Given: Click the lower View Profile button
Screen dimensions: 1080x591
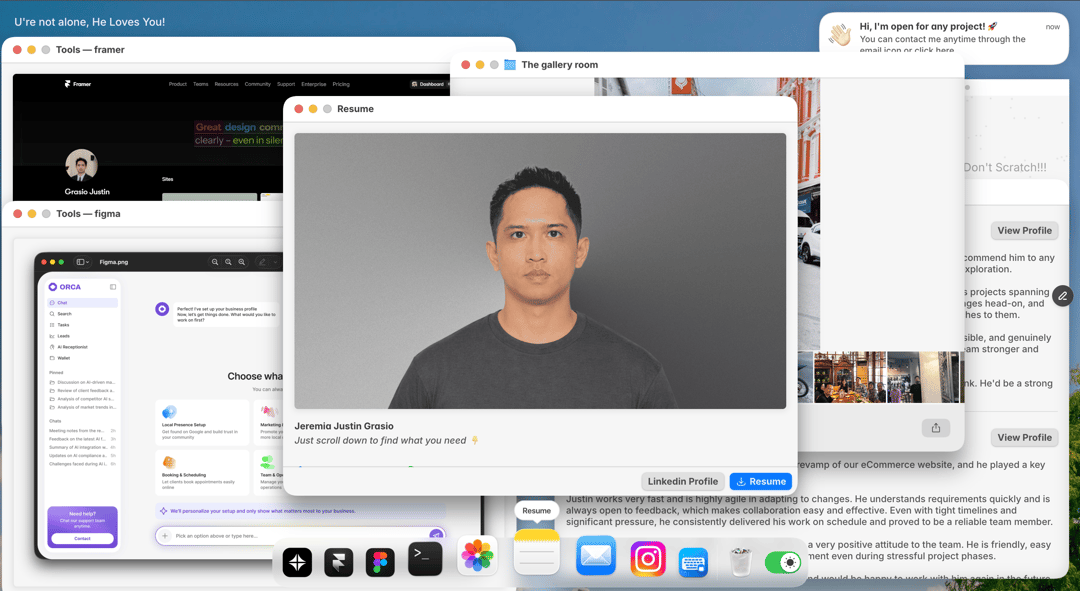Looking at the screenshot, I should (1024, 437).
